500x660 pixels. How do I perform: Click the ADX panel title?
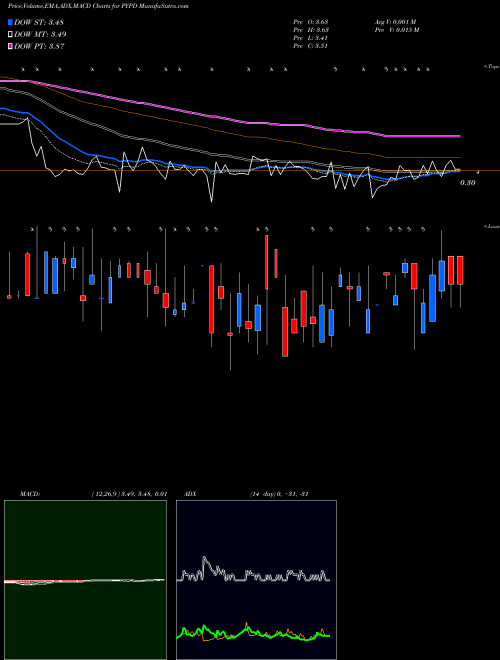pyautogui.click(x=190, y=494)
